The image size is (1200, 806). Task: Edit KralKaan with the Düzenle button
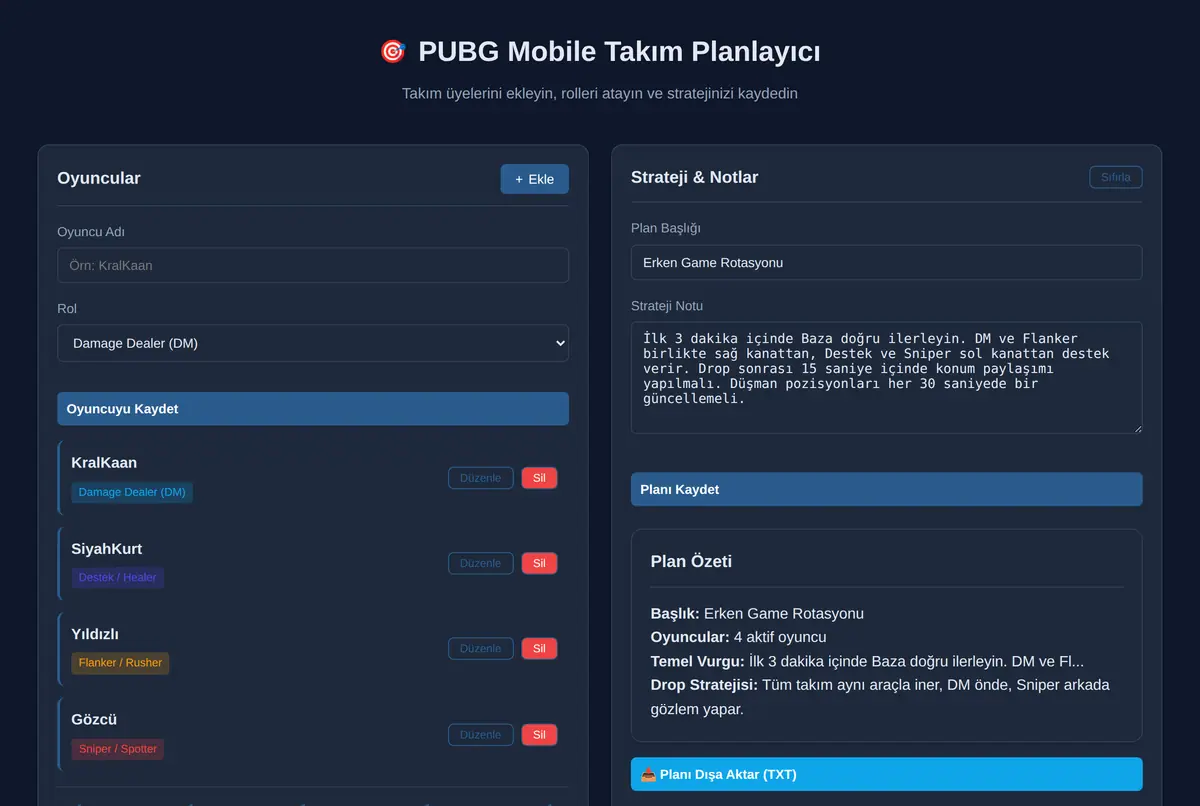click(x=481, y=478)
